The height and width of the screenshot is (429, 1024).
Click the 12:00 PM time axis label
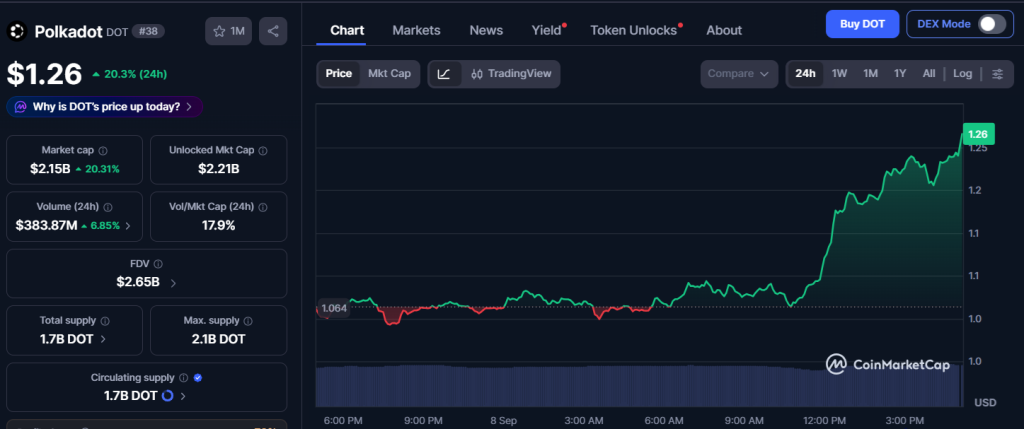click(x=825, y=420)
